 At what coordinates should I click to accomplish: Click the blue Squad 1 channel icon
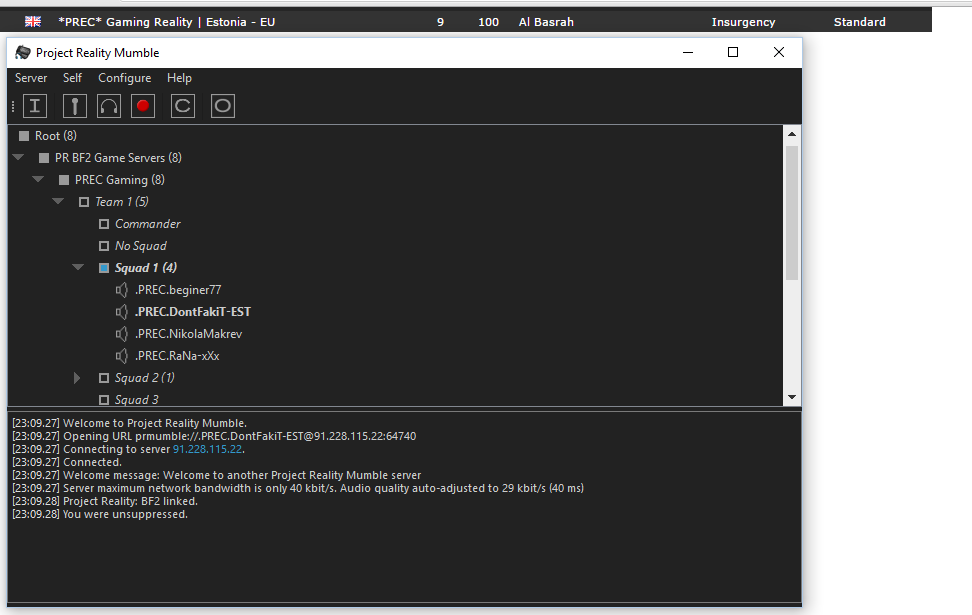pos(104,268)
